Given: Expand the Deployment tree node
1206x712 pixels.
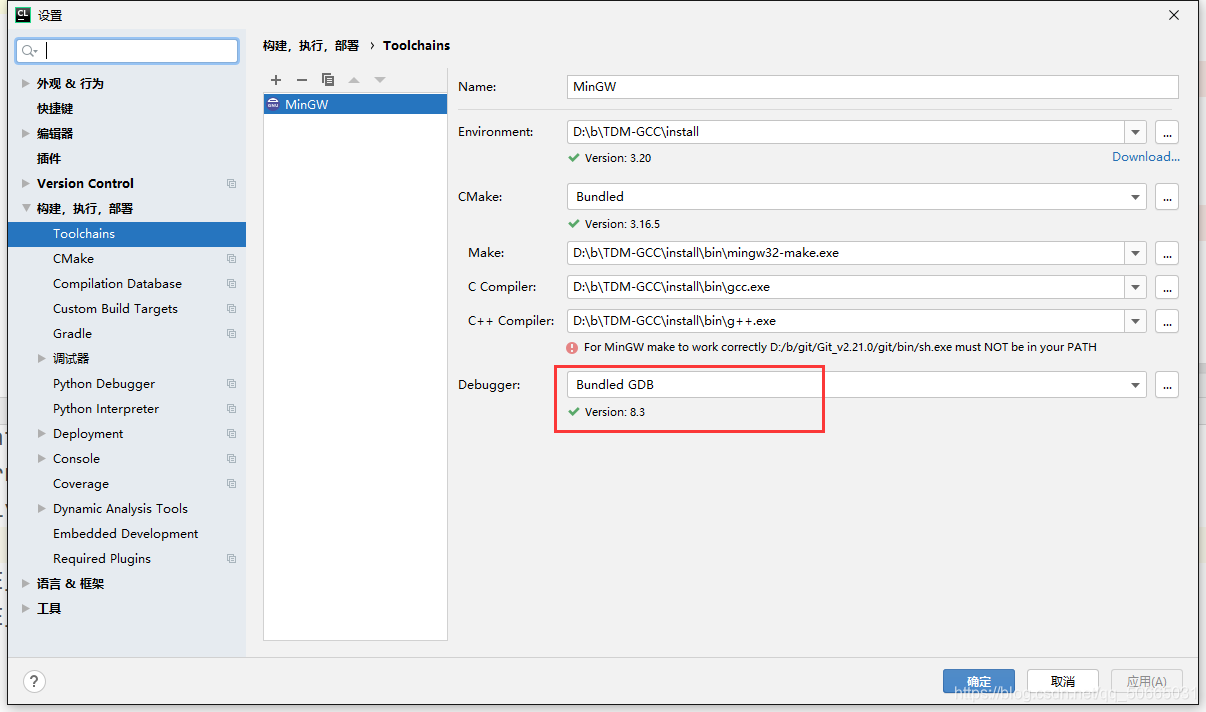Looking at the screenshot, I should (42, 434).
